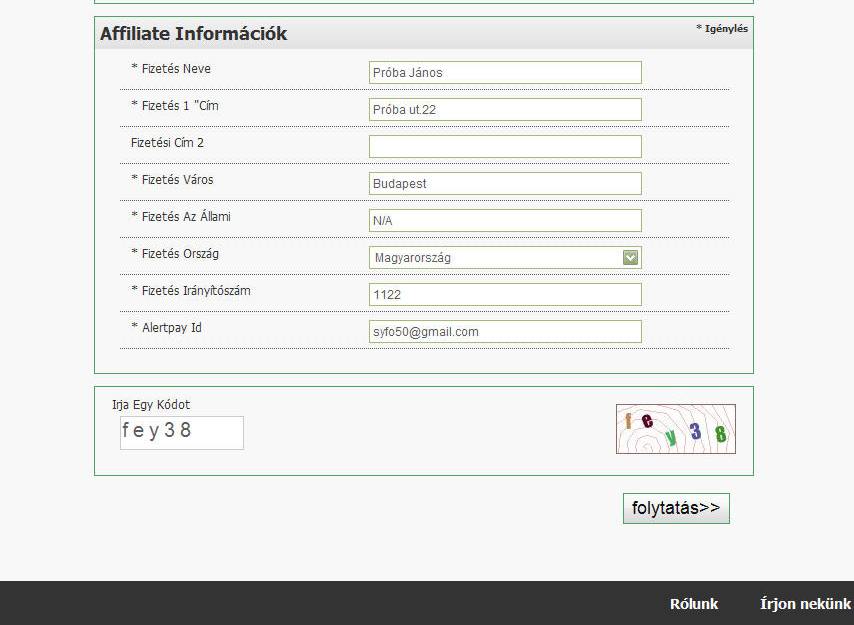Click the empty Fizetési Cím 2 field
Viewport: 854px width, 625px height.
[x=505, y=146]
